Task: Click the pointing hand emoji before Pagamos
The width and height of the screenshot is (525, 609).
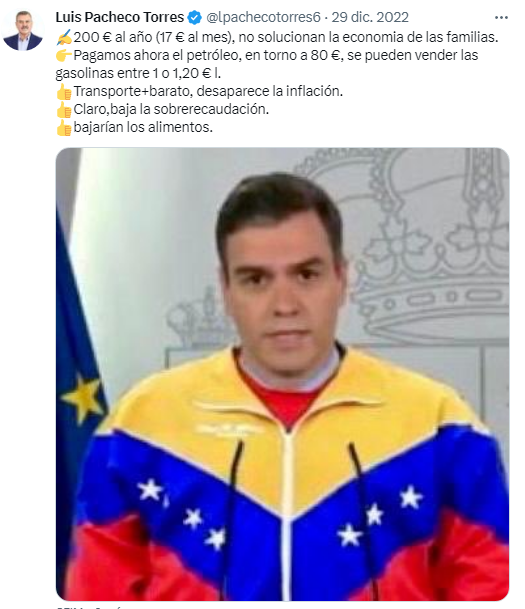Action: 64,55
